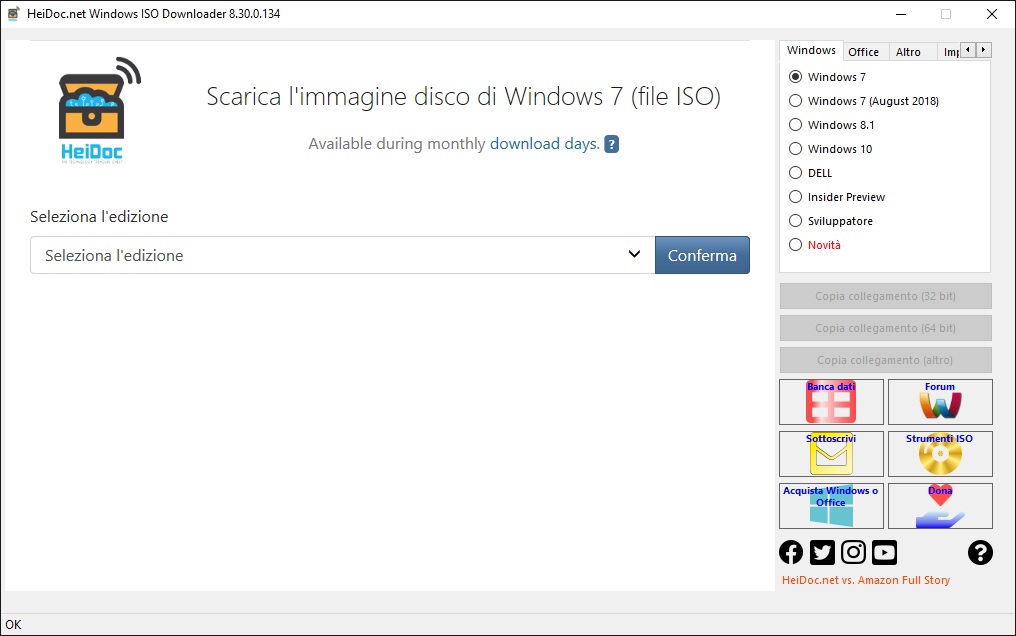Select the Windows 10 radio button
Screen dimensions: 1016x636
coord(795,148)
